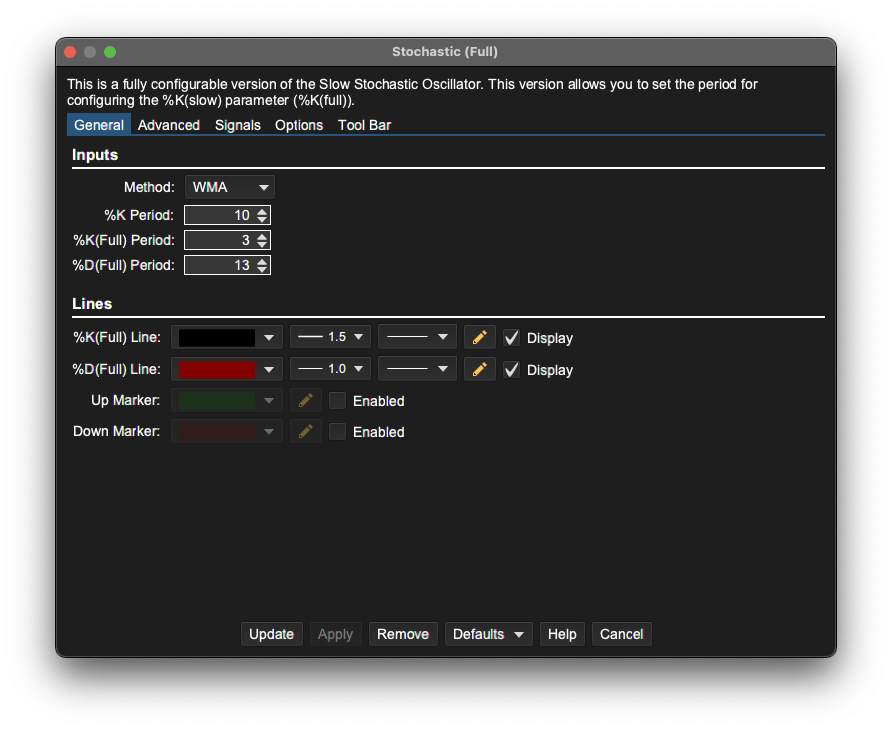Open Down Marker pencil editor
Image resolution: width=892 pixels, height=731 pixels.
[305, 432]
